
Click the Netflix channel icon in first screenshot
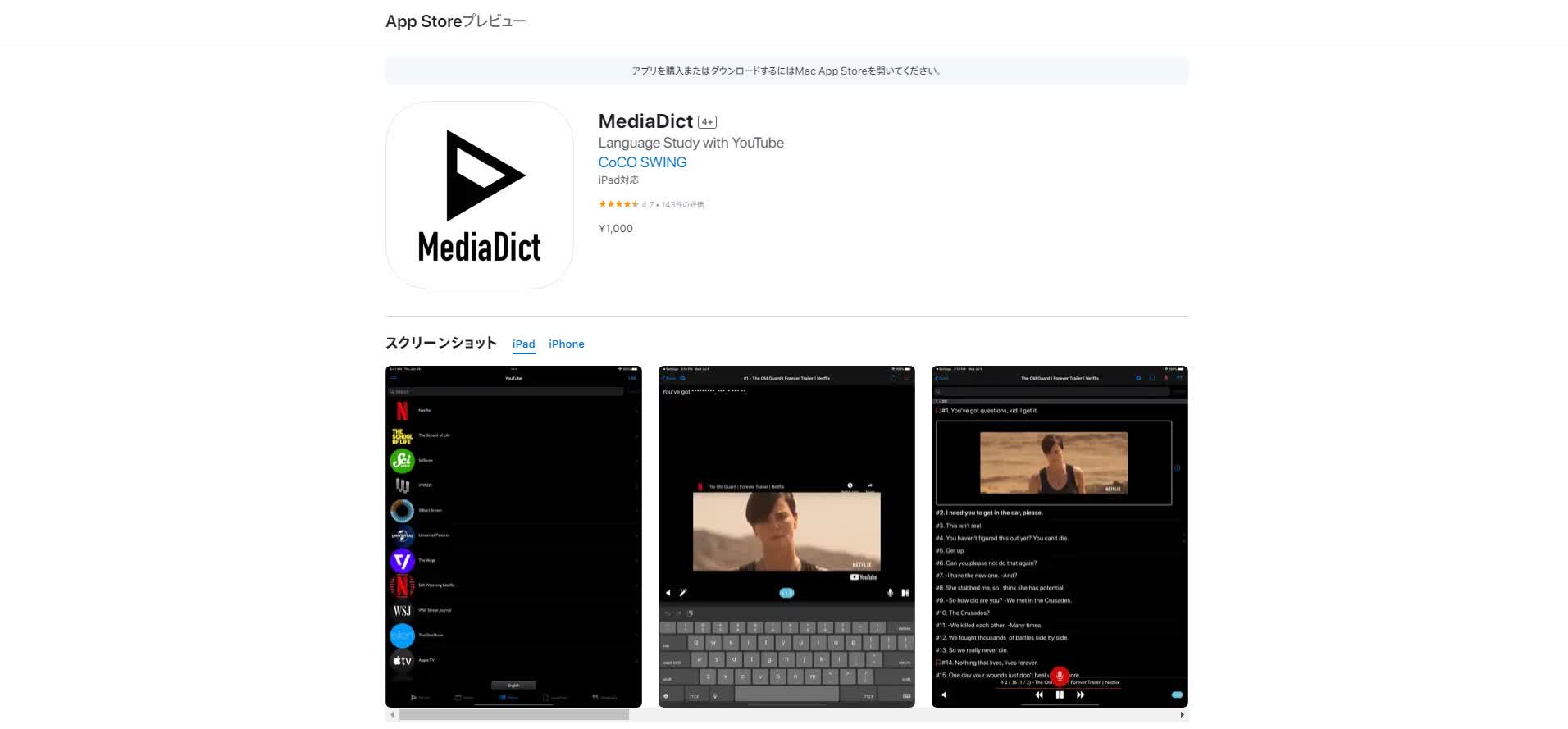click(402, 410)
